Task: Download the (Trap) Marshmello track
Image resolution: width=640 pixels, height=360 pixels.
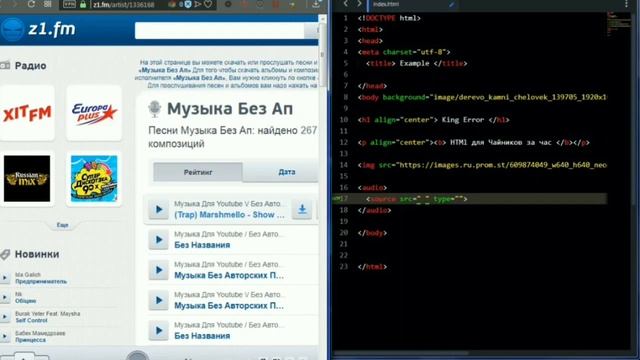Action: [x=302, y=209]
